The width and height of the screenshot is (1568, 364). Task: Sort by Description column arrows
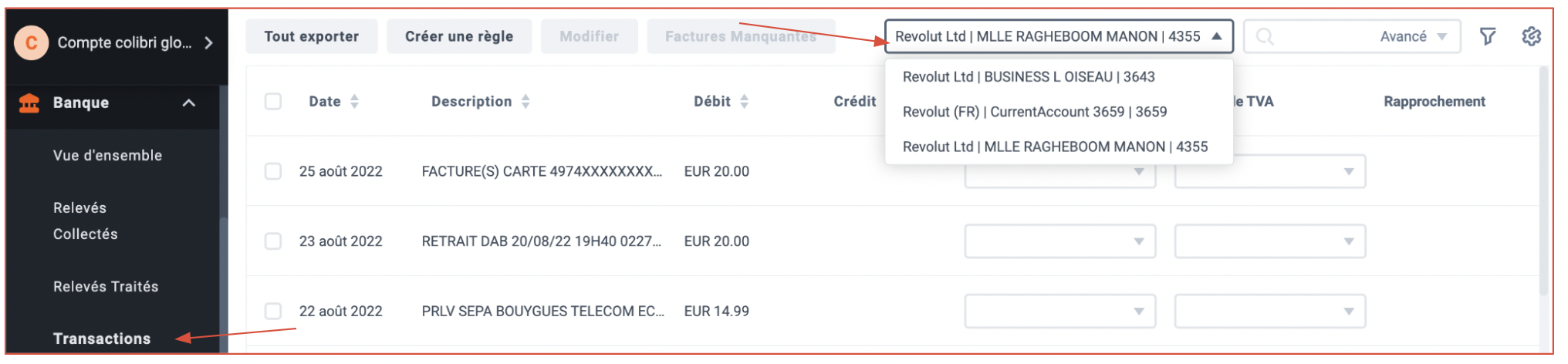(525, 101)
